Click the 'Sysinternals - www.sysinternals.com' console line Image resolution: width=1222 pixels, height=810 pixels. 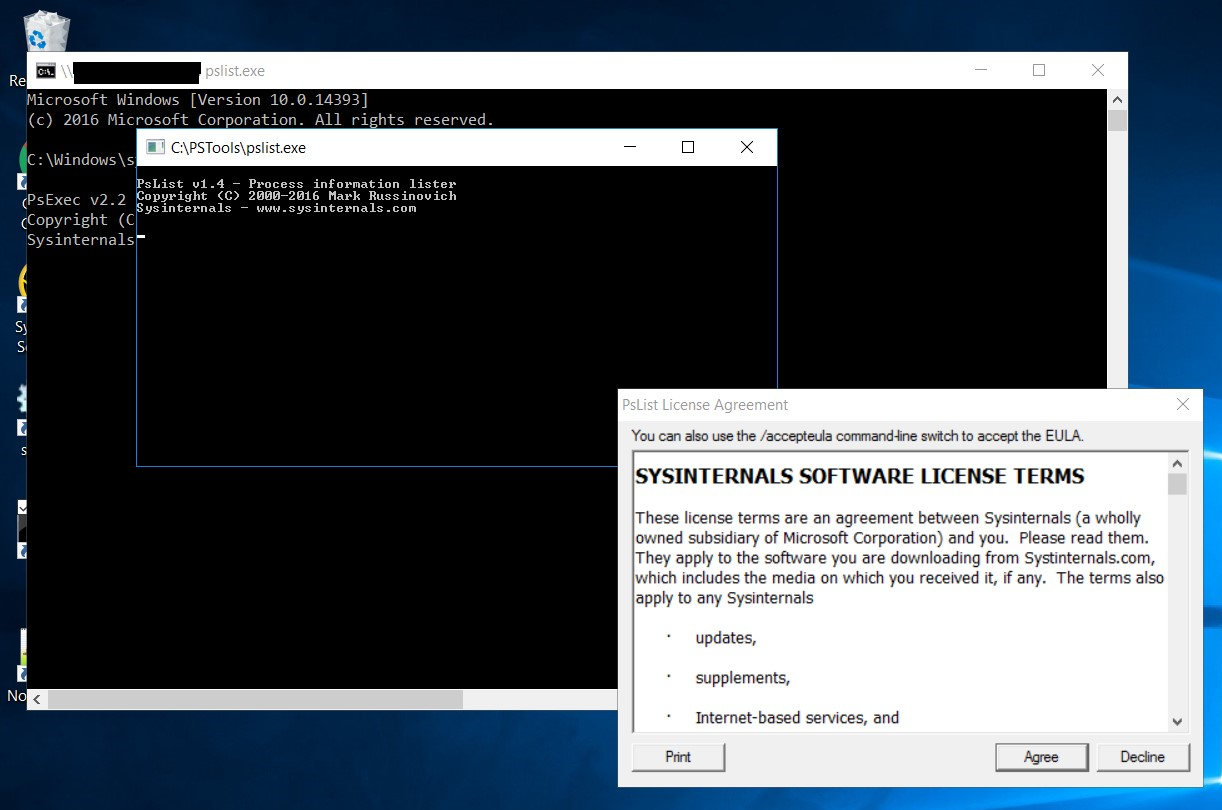pyautogui.click(x=276, y=208)
